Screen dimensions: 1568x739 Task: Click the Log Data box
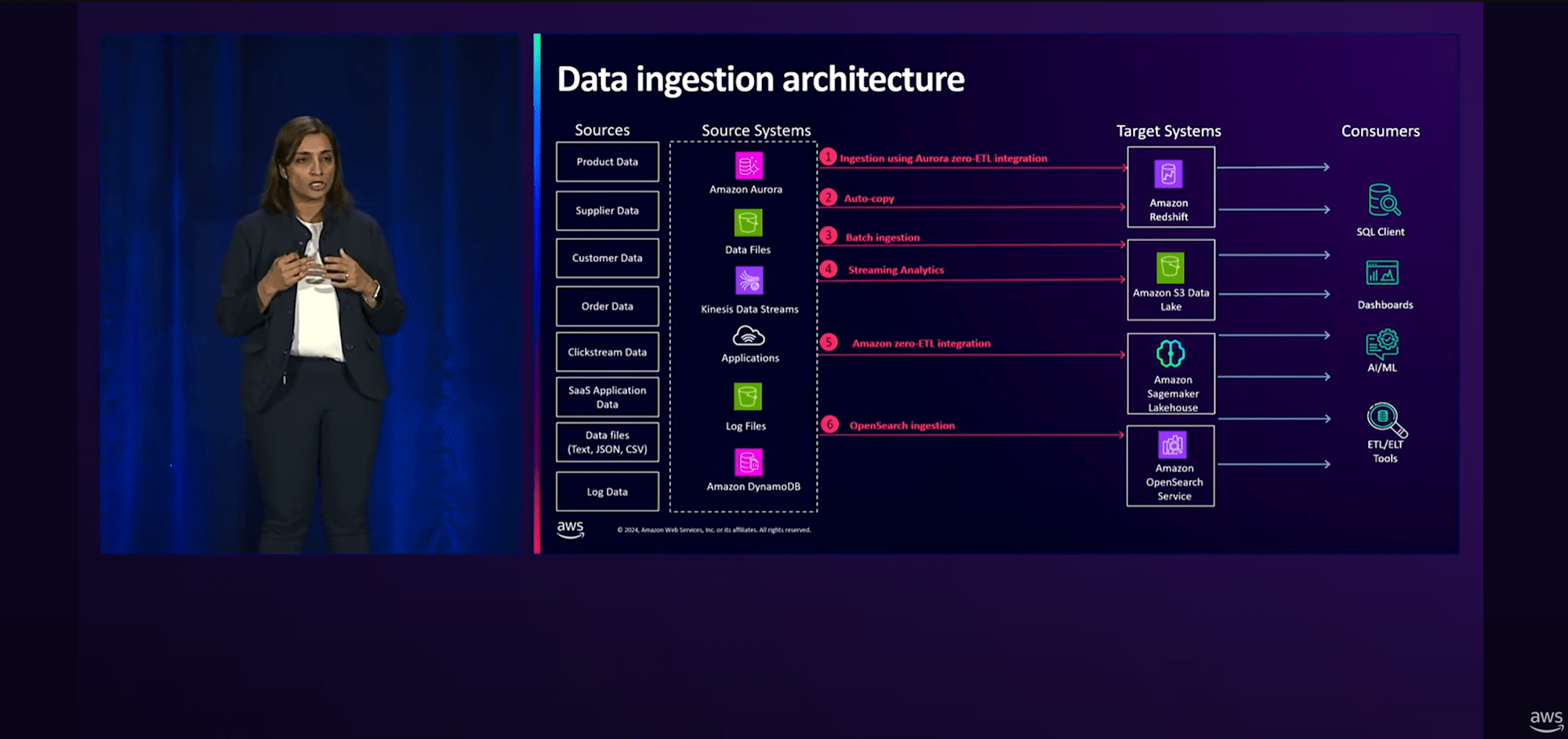click(608, 492)
